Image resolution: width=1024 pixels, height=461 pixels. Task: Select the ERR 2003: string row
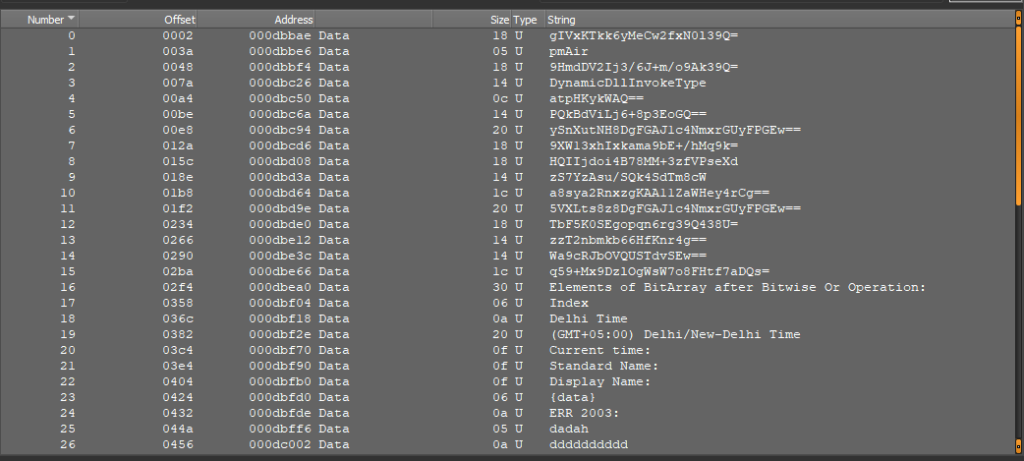(x=585, y=412)
